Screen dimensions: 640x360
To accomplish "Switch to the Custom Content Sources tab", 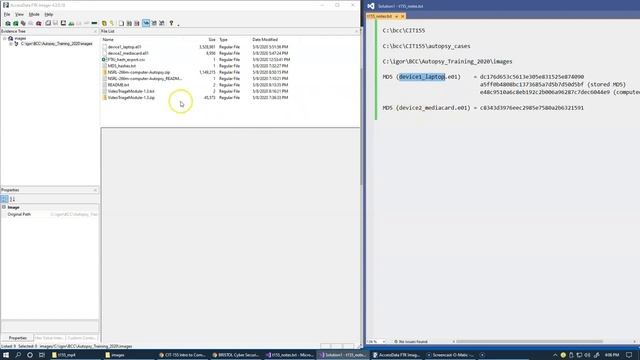I will pyautogui.click(x=82, y=338).
